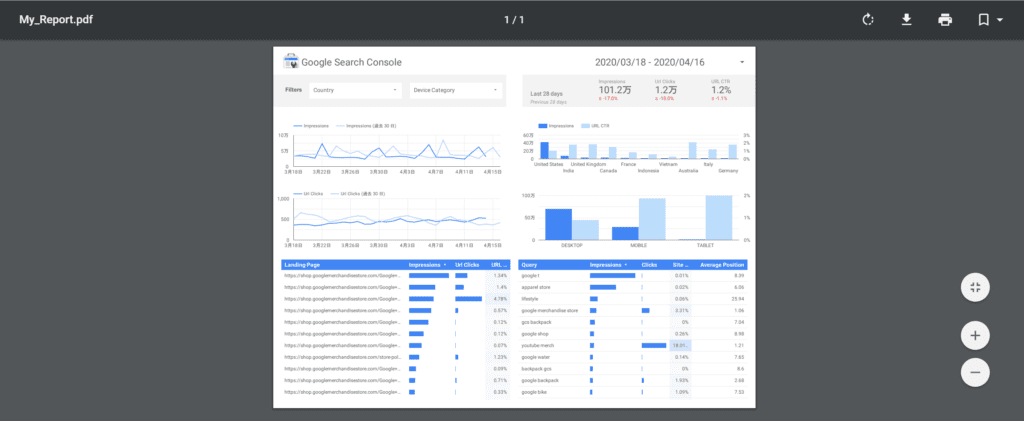
Task: Select the 'google backpack' query row
Action: click(x=633, y=381)
